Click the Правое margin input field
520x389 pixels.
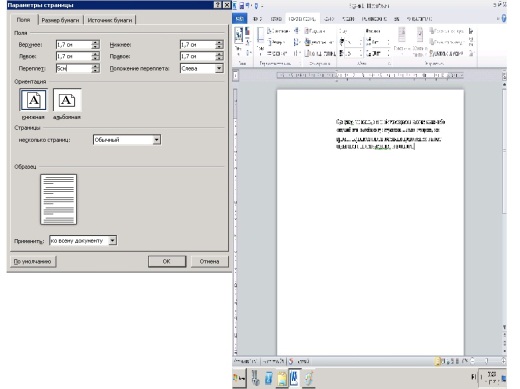point(198,56)
